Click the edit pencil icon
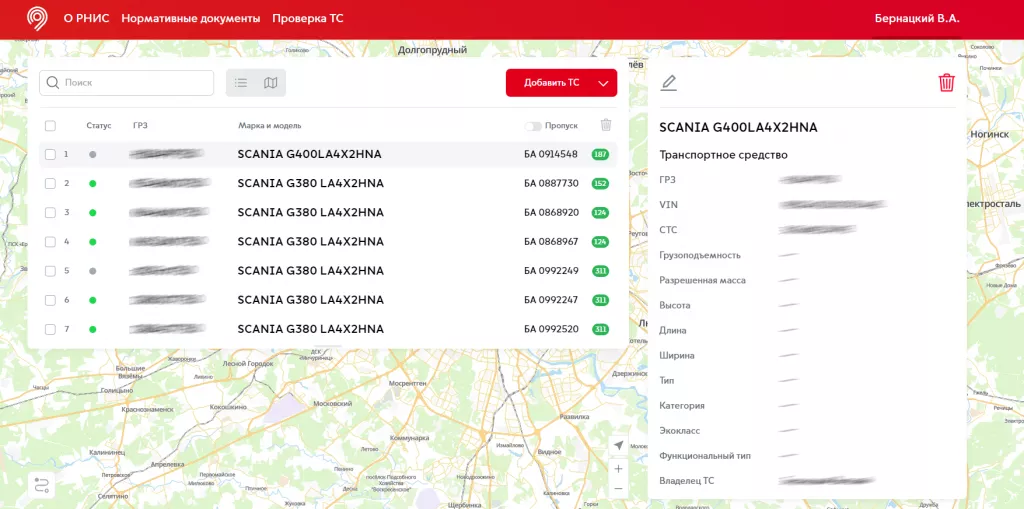The image size is (1024, 509). pyautogui.click(x=669, y=83)
